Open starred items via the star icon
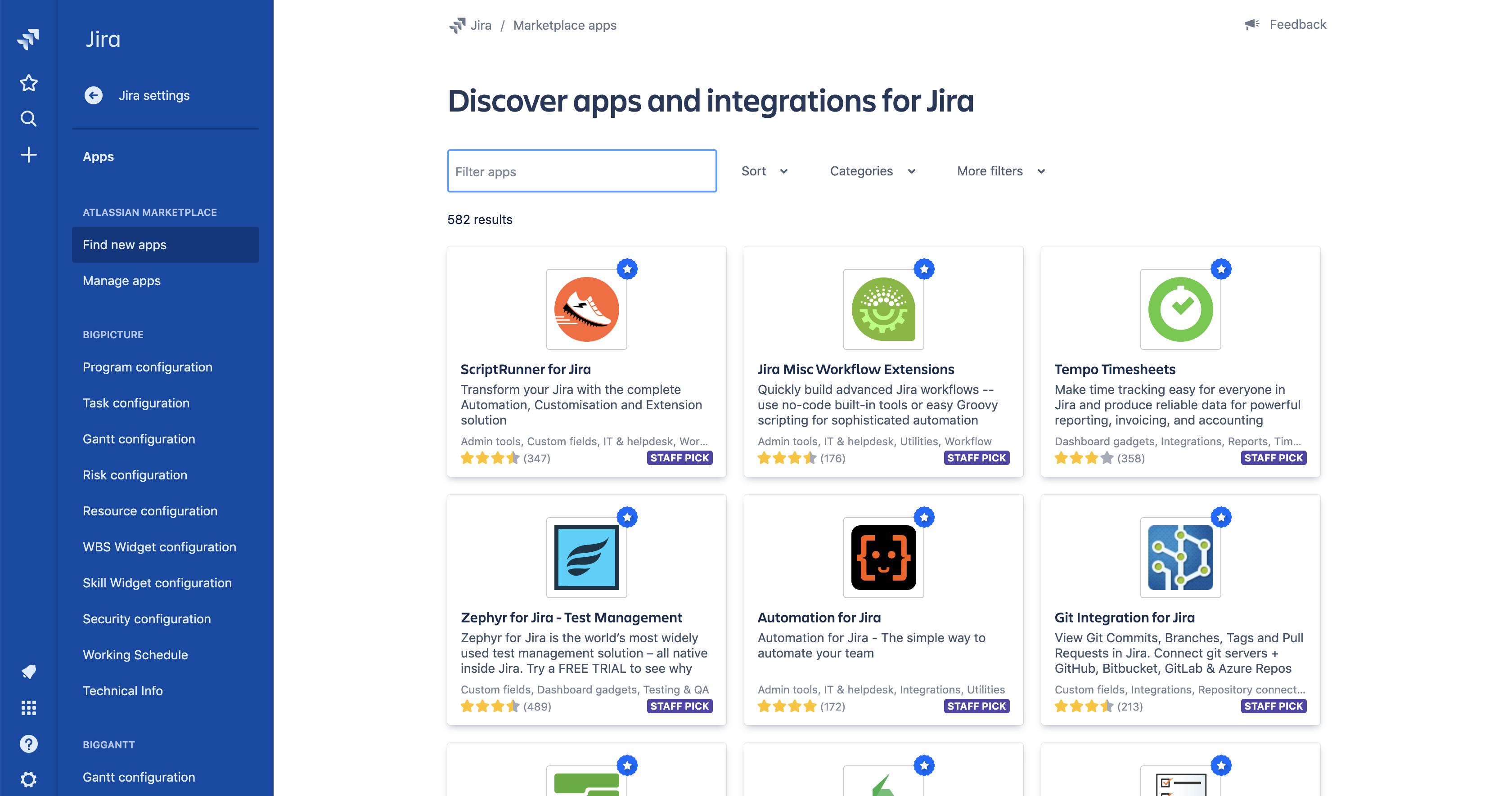 tap(28, 83)
